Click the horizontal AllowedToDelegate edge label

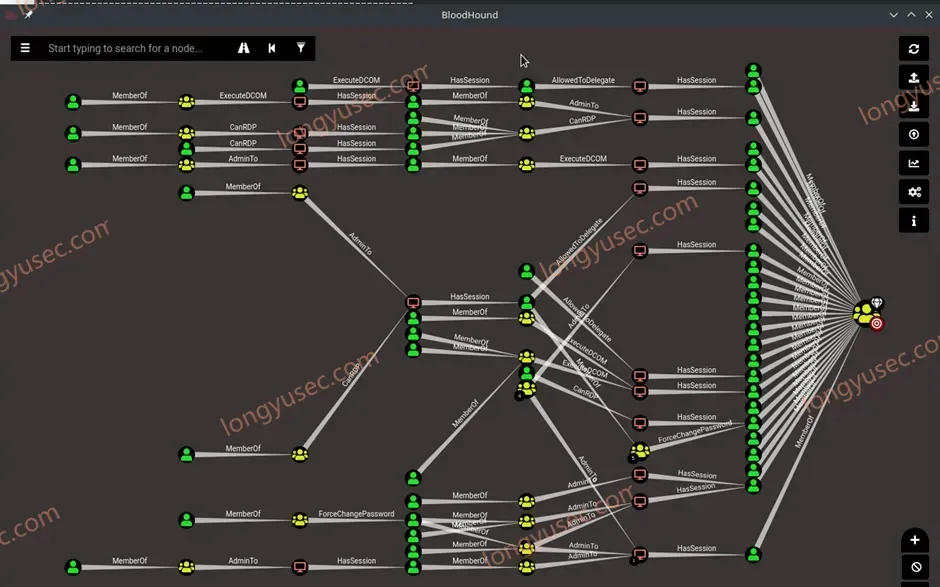pos(583,80)
